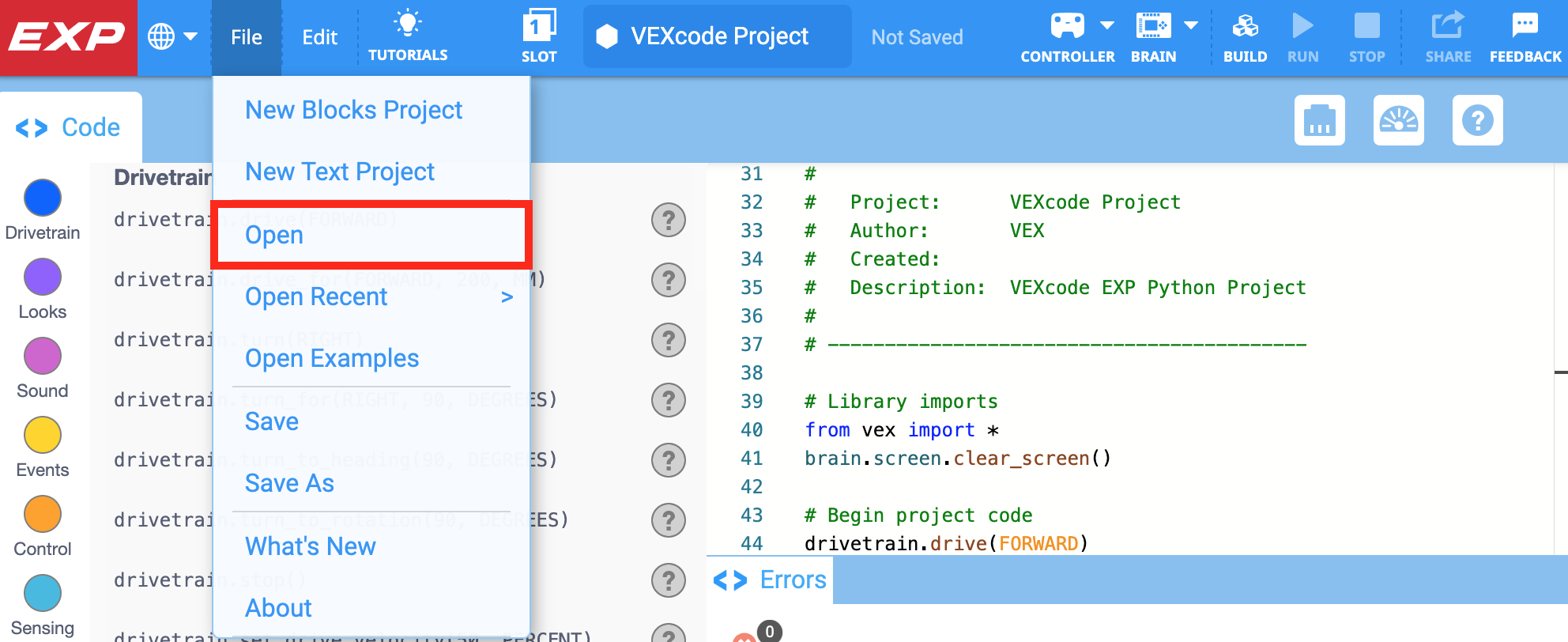The width and height of the screenshot is (1568, 642).
Task: Open the language globe selector
Action: pos(172,36)
